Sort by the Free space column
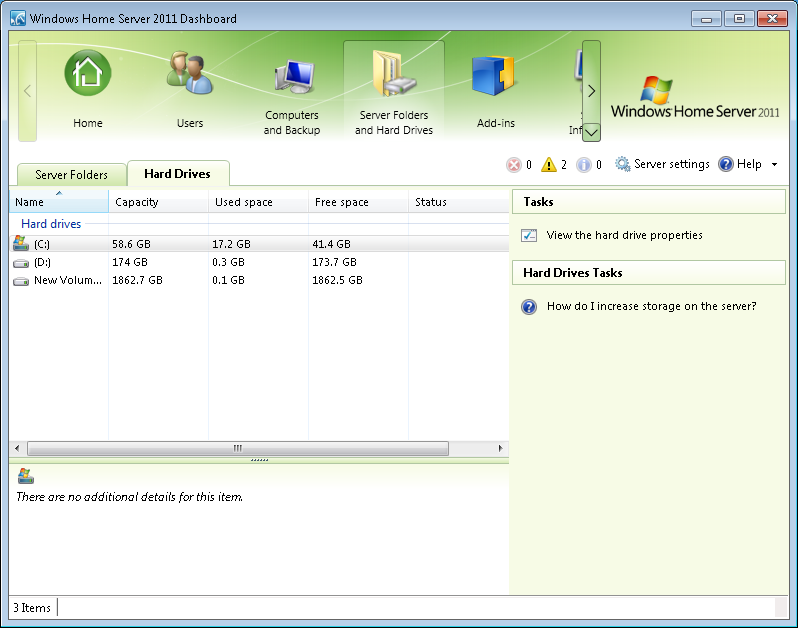This screenshot has height=628, width=798. (358, 202)
